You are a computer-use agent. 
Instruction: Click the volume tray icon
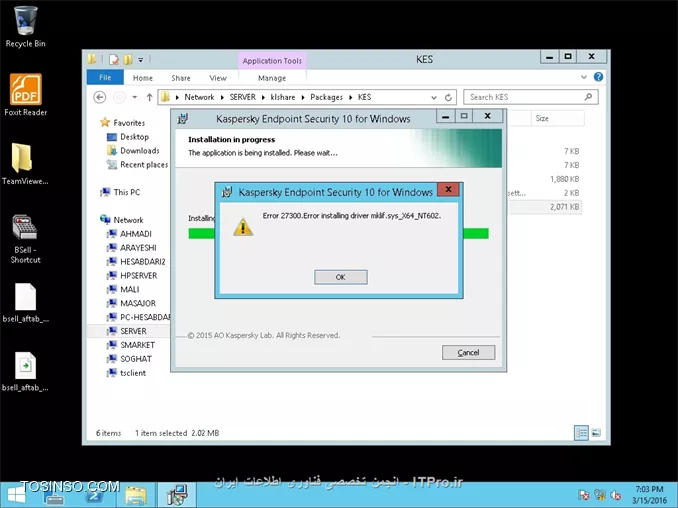click(x=616, y=495)
